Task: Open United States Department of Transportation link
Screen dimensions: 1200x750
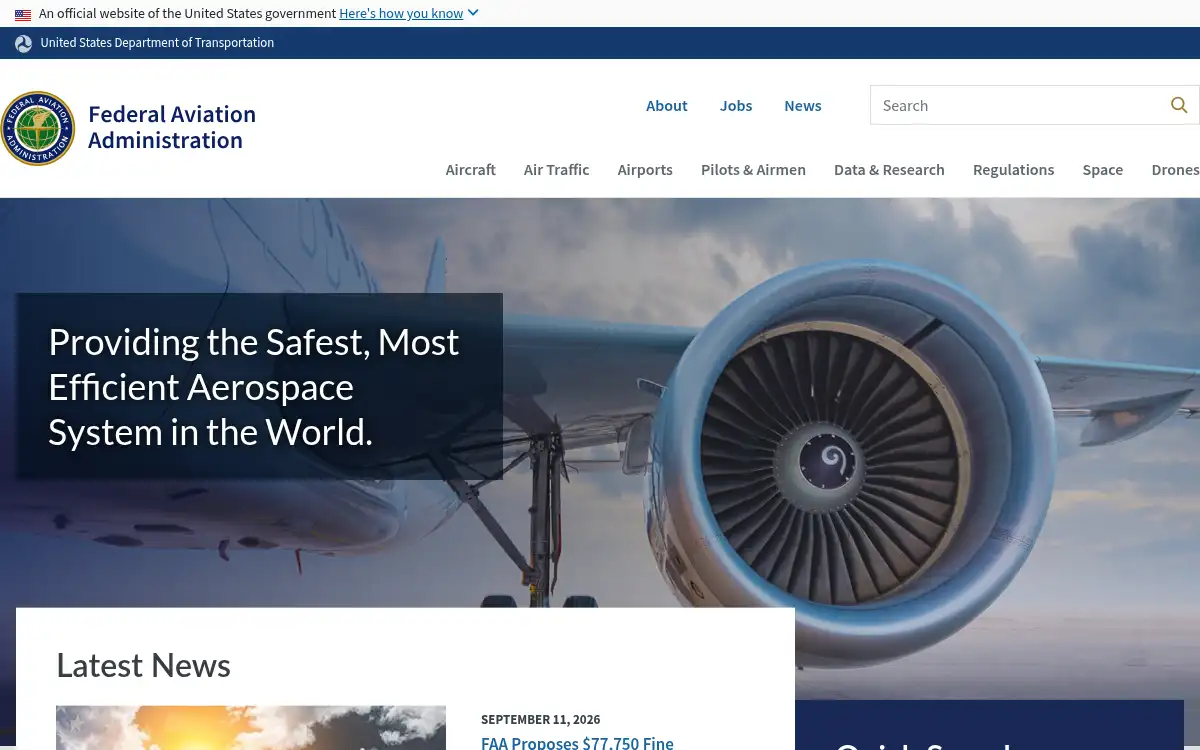Action: click(157, 43)
